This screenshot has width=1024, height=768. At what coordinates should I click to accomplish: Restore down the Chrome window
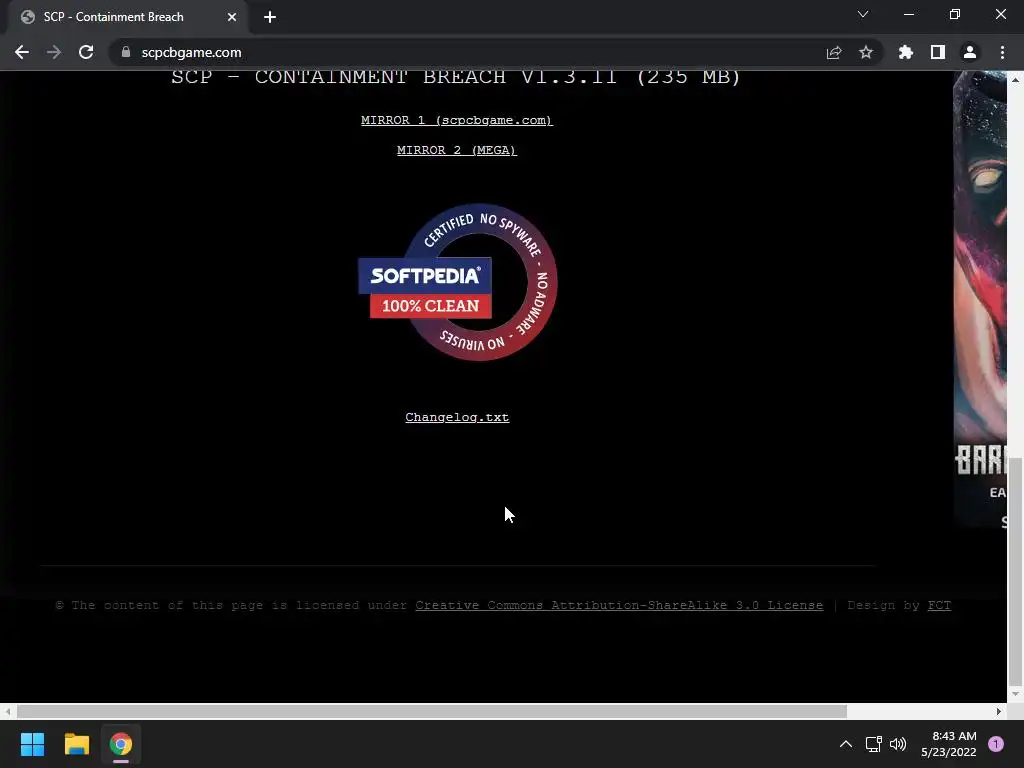[x=955, y=14]
